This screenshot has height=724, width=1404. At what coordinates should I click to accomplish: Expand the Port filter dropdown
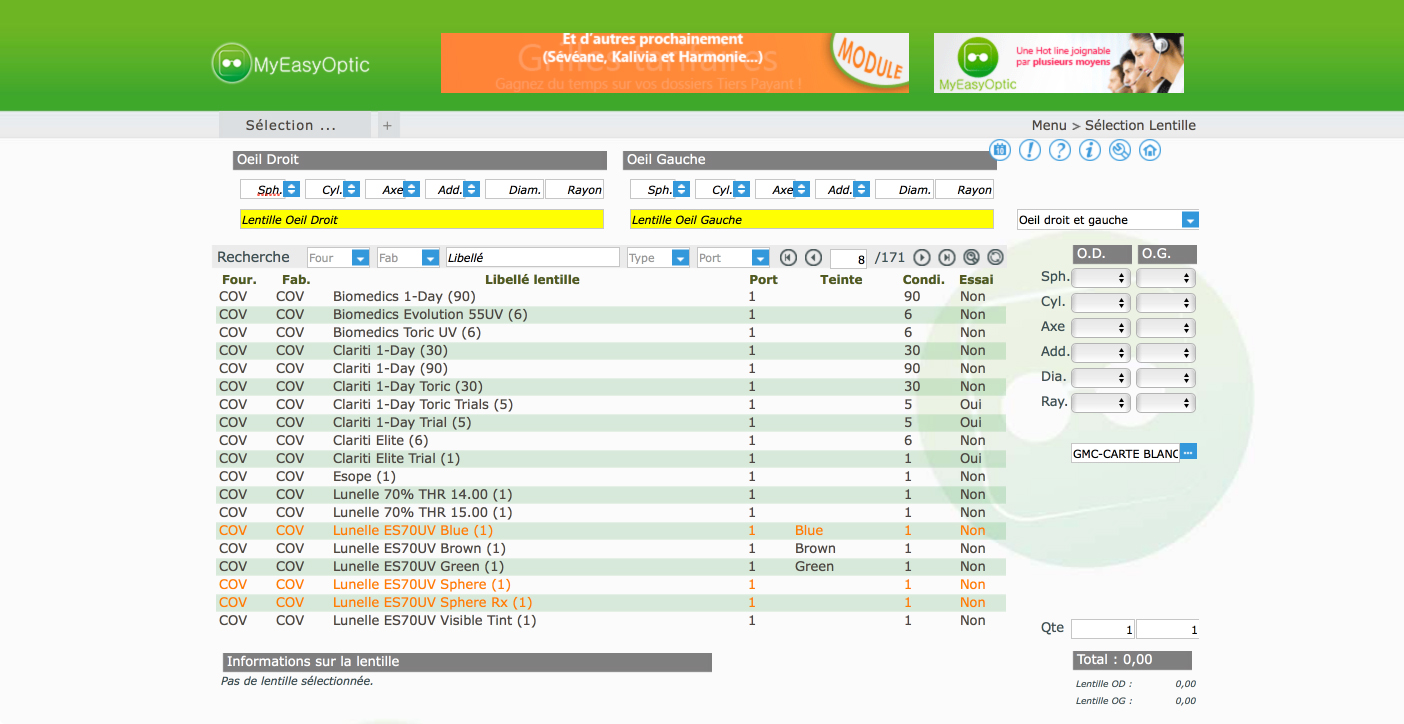tap(761, 258)
